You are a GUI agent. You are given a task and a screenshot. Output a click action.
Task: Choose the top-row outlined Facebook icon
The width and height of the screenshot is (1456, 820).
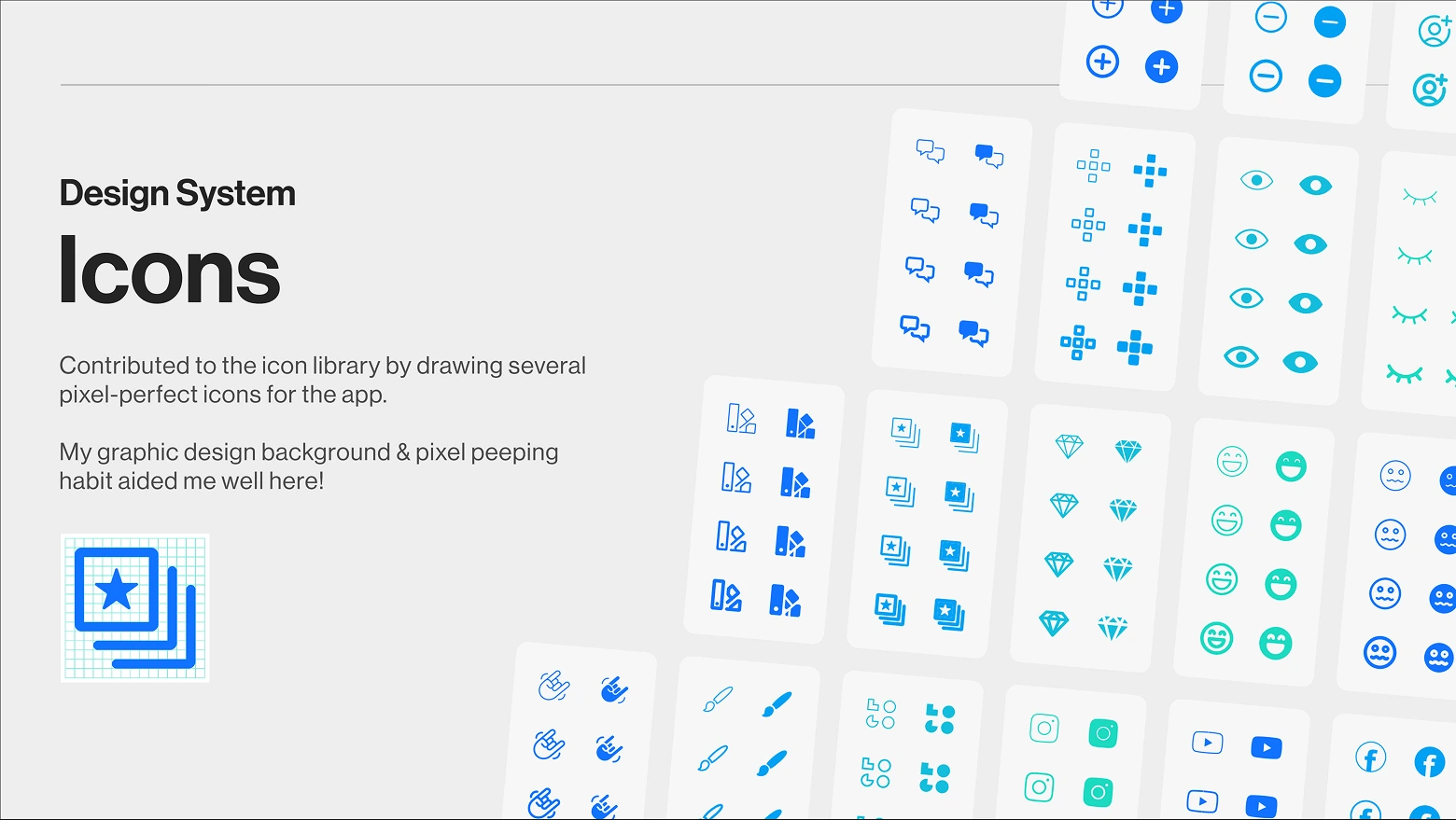point(1371,757)
